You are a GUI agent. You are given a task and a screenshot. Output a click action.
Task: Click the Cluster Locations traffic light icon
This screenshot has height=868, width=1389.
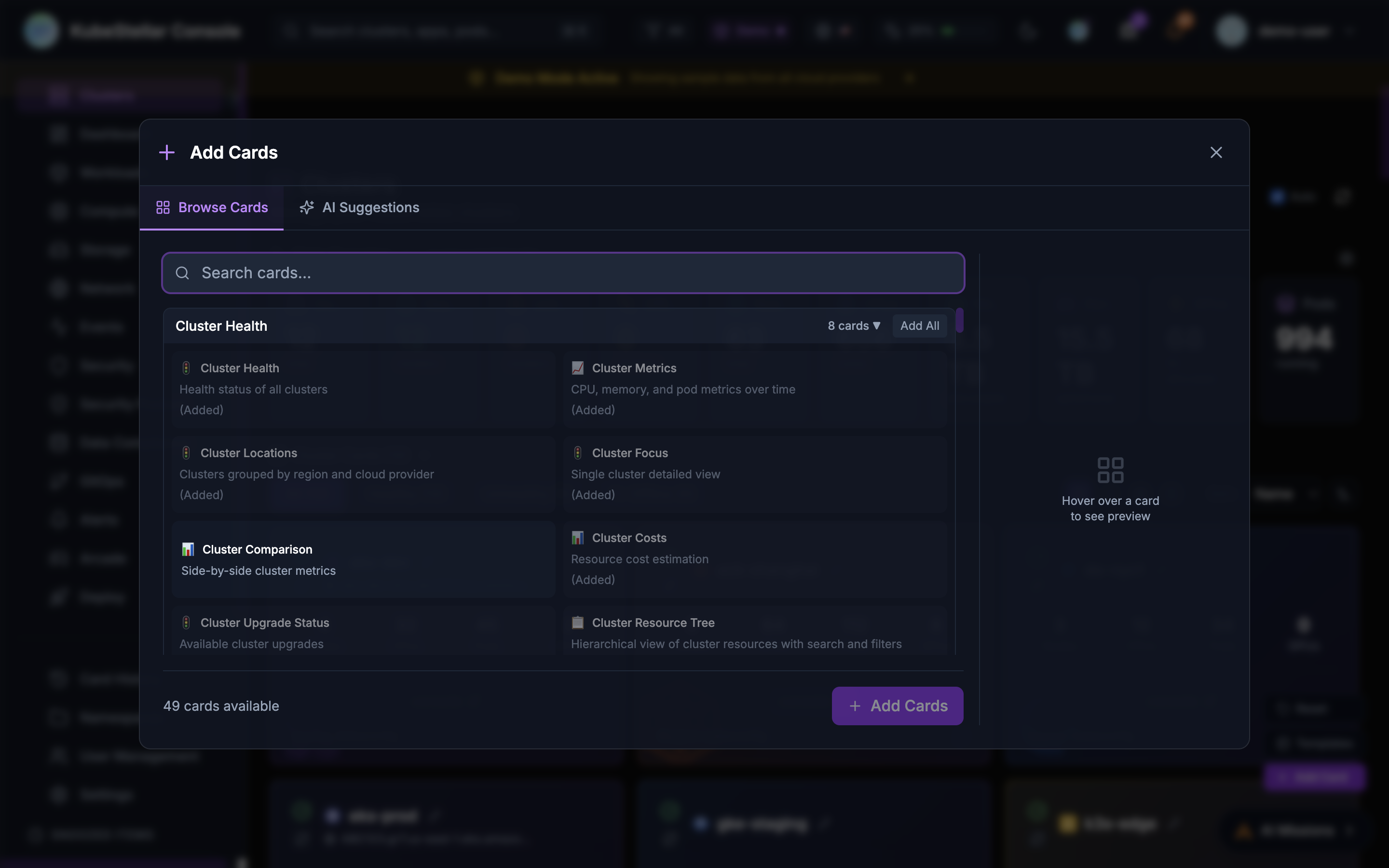tap(186, 453)
